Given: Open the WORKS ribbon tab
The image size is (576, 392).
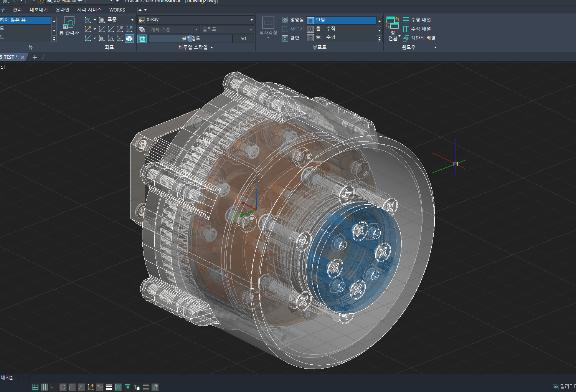Looking at the screenshot, I should [x=117, y=10].
